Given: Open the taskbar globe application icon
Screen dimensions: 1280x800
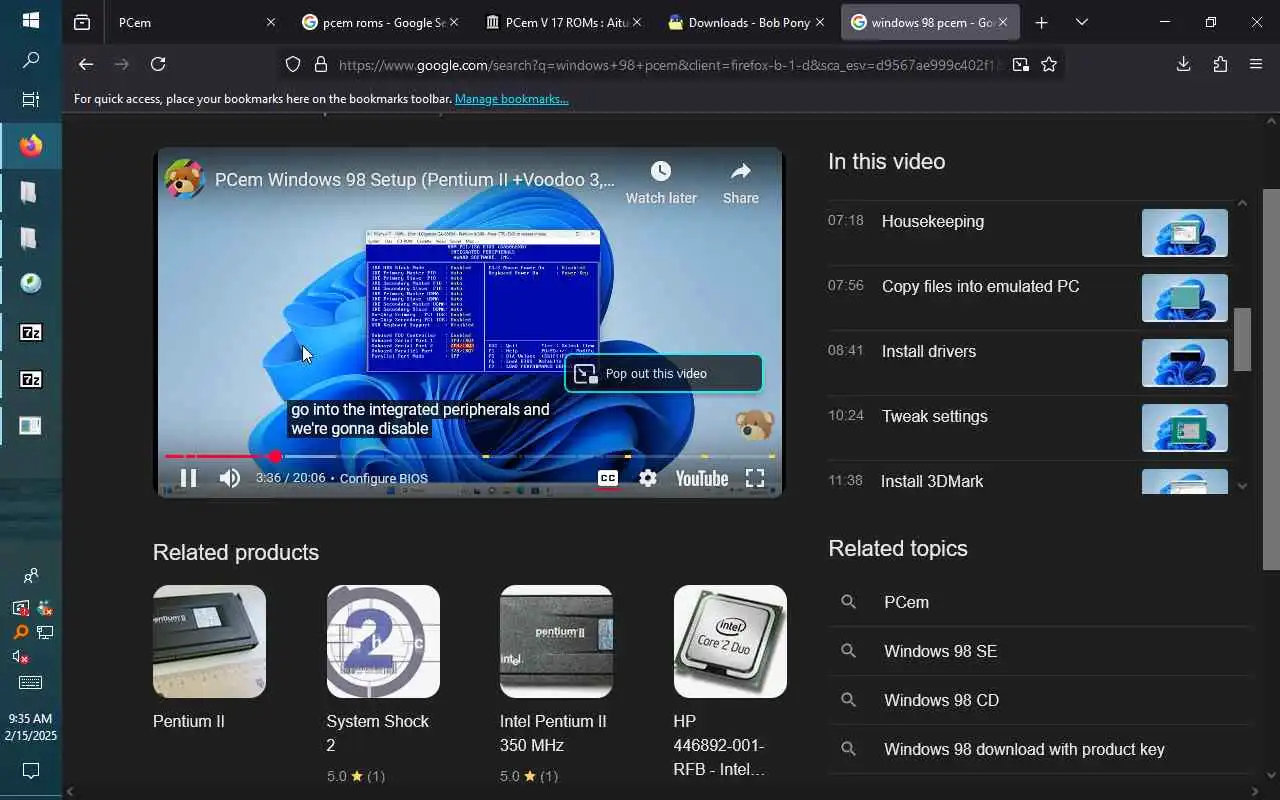Looking at the screenshot, I should click(31, 284).
